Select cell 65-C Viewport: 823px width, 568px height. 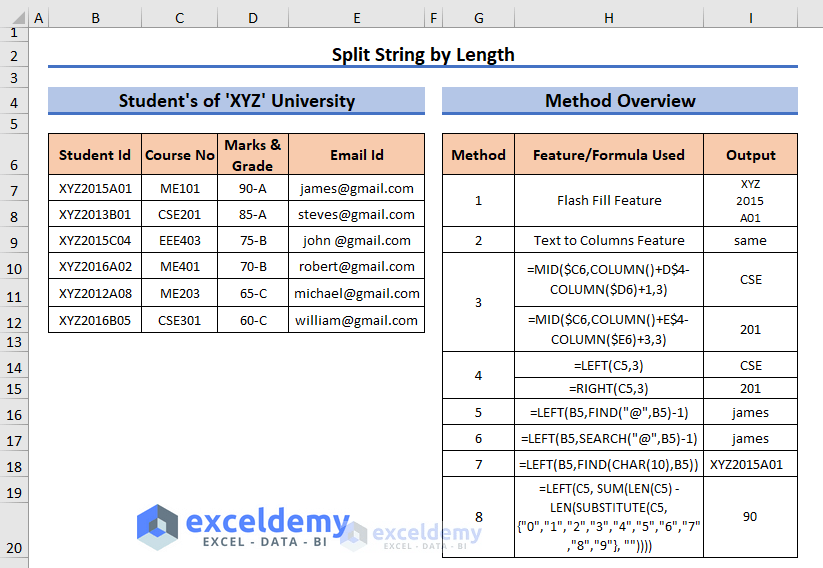click(253, 293)
